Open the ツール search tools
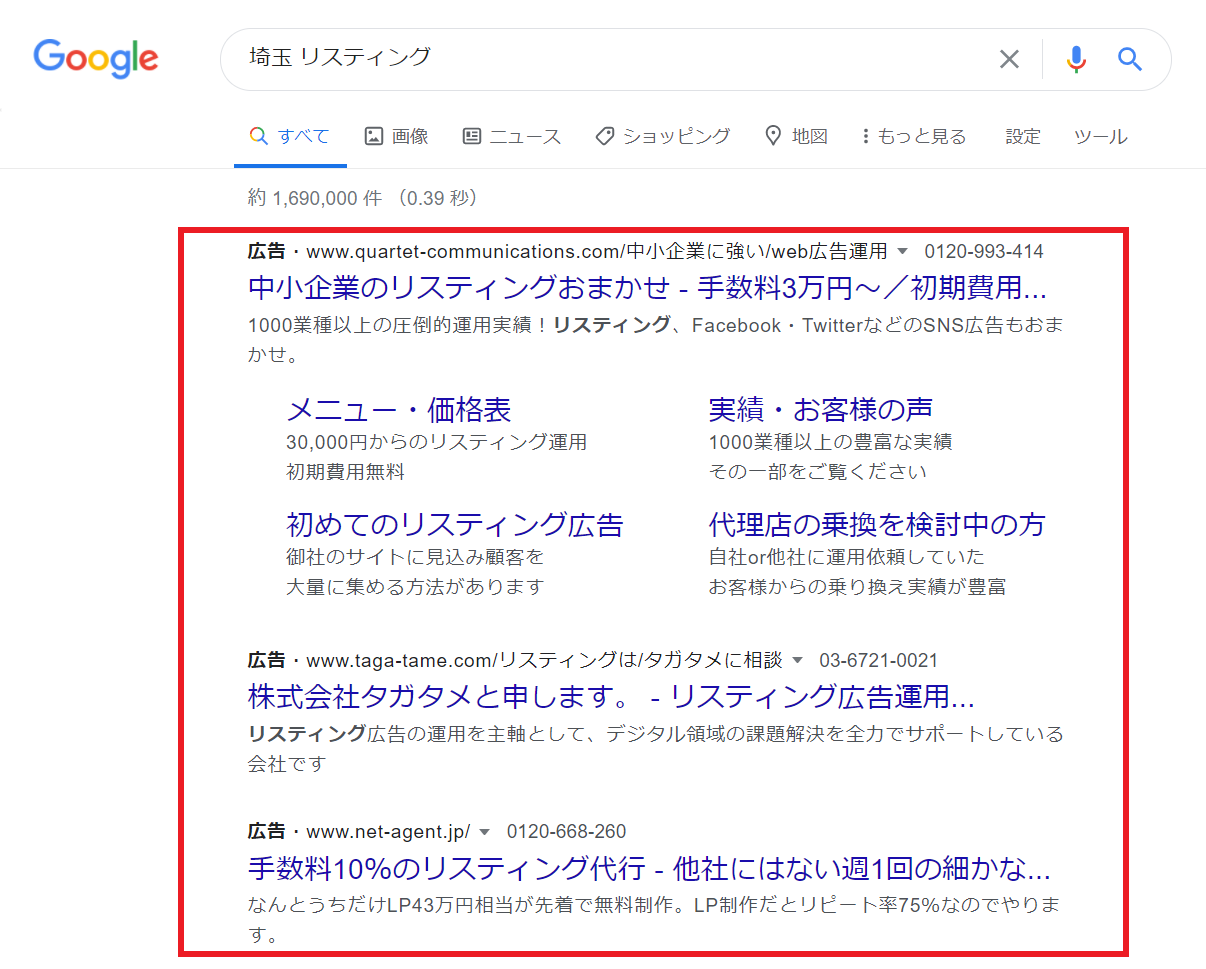Image resolution: width=1206 pixels, height=969 pixels. pyautogui.click(x=1100, y=136)
